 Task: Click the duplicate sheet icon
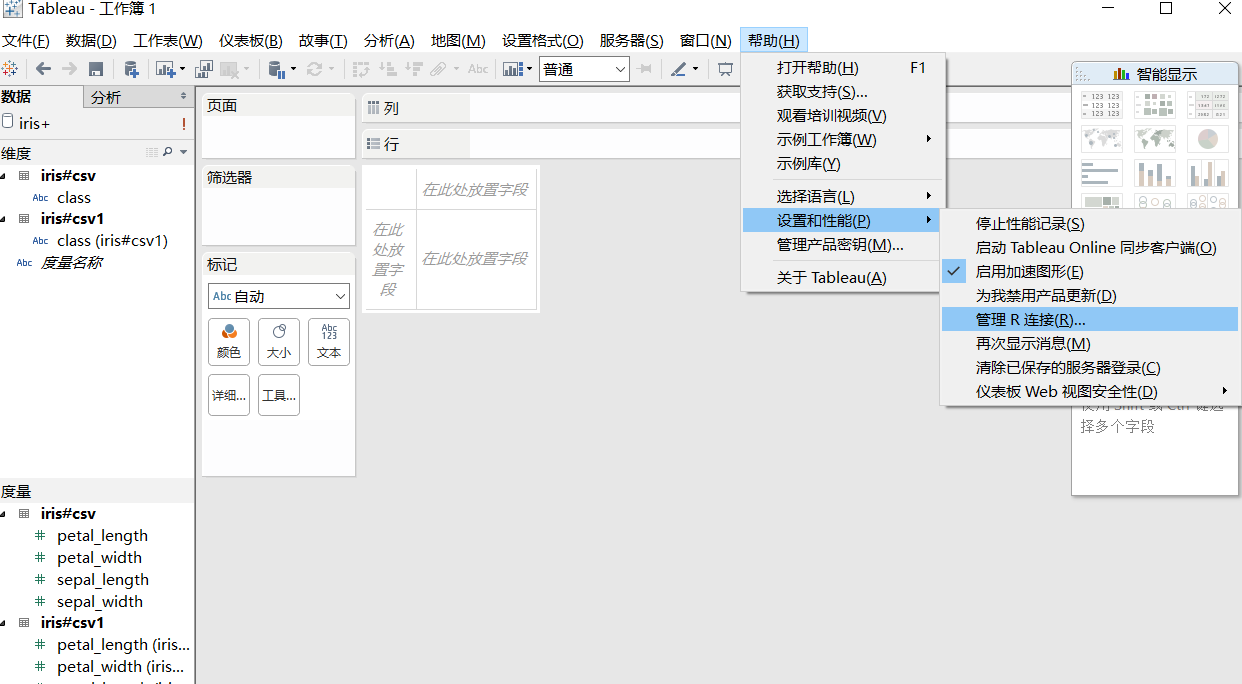[x=204, y=69]
